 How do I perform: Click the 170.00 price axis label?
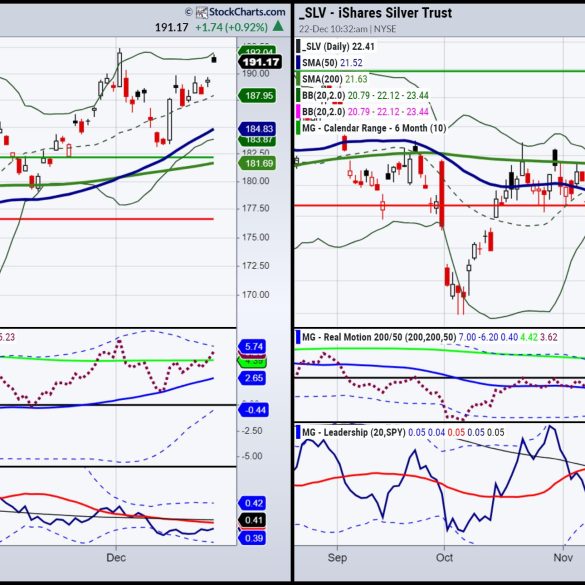click(x=255, y=295)
